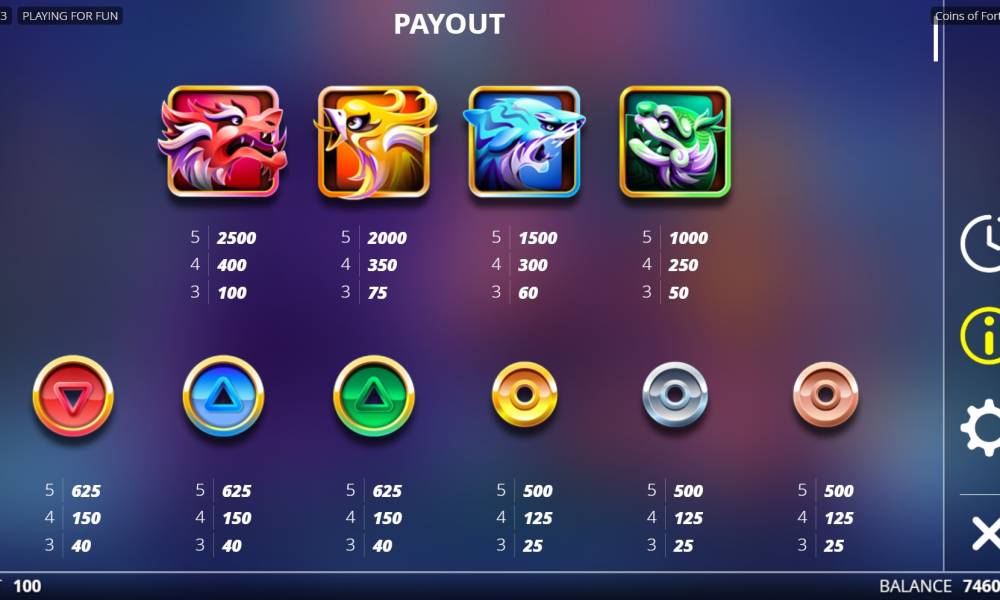Click the Coins of Fortune title label
Screen dimensions: 1000x600
click(967, 16)
